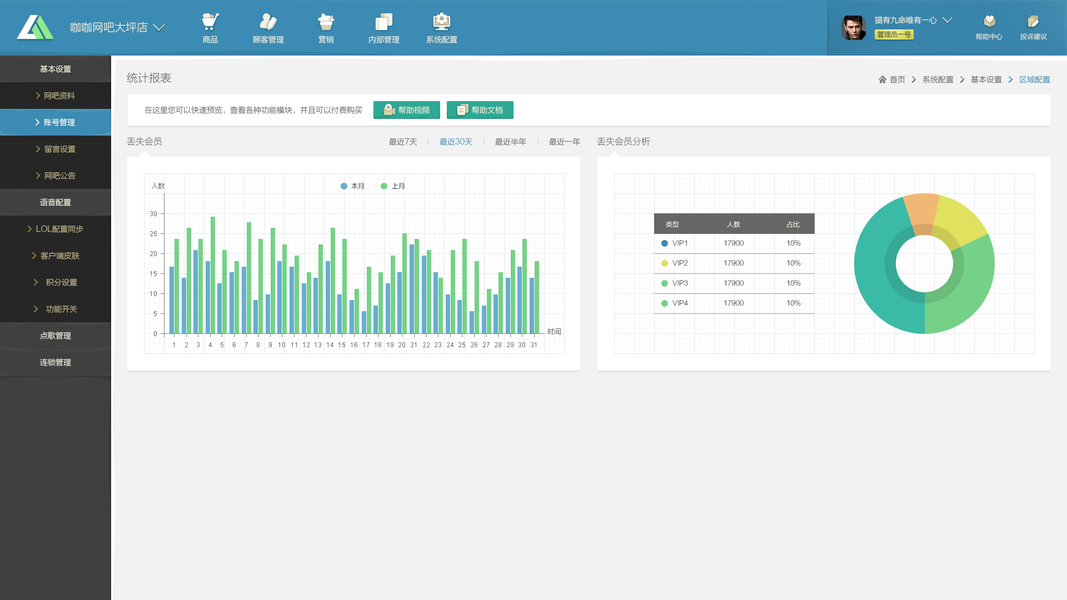This screenshot has width=1067, height=600.
Task: Open 网吧公告 in the sidebar
Action: (55, 176)
